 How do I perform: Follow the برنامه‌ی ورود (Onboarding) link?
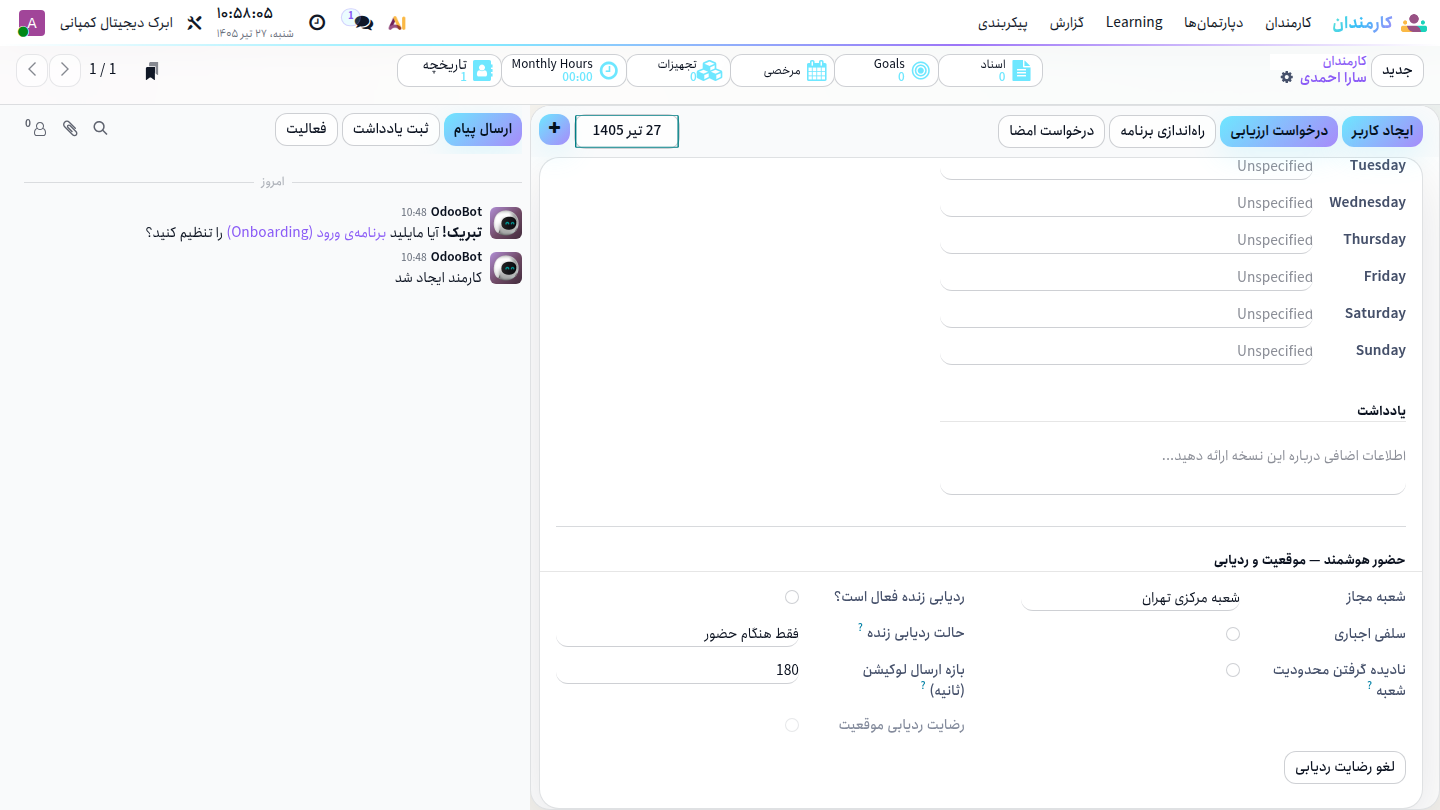coord(306,232)
